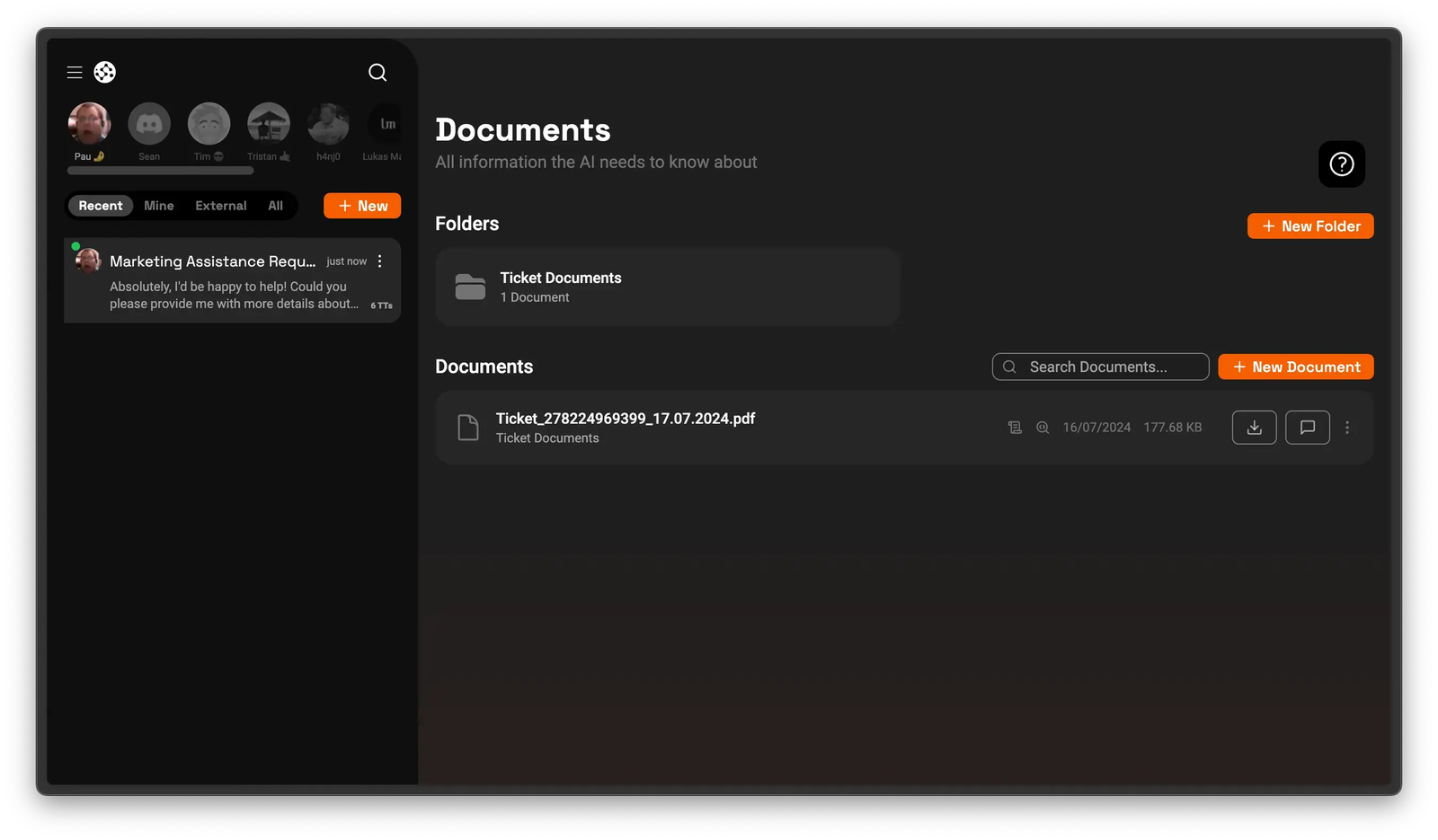Preview the Ticket PDF via magnifier icon

point(1043,428)
